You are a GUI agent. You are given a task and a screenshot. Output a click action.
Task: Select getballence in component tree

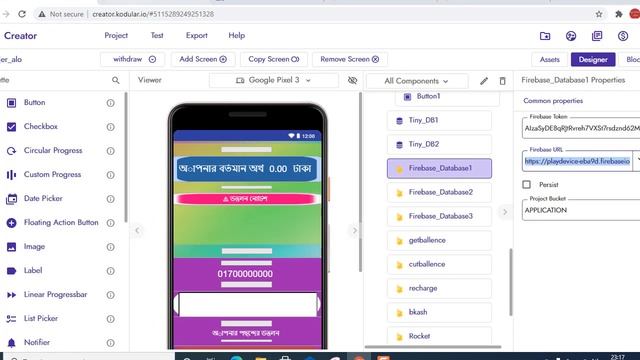tap(439, 240)
